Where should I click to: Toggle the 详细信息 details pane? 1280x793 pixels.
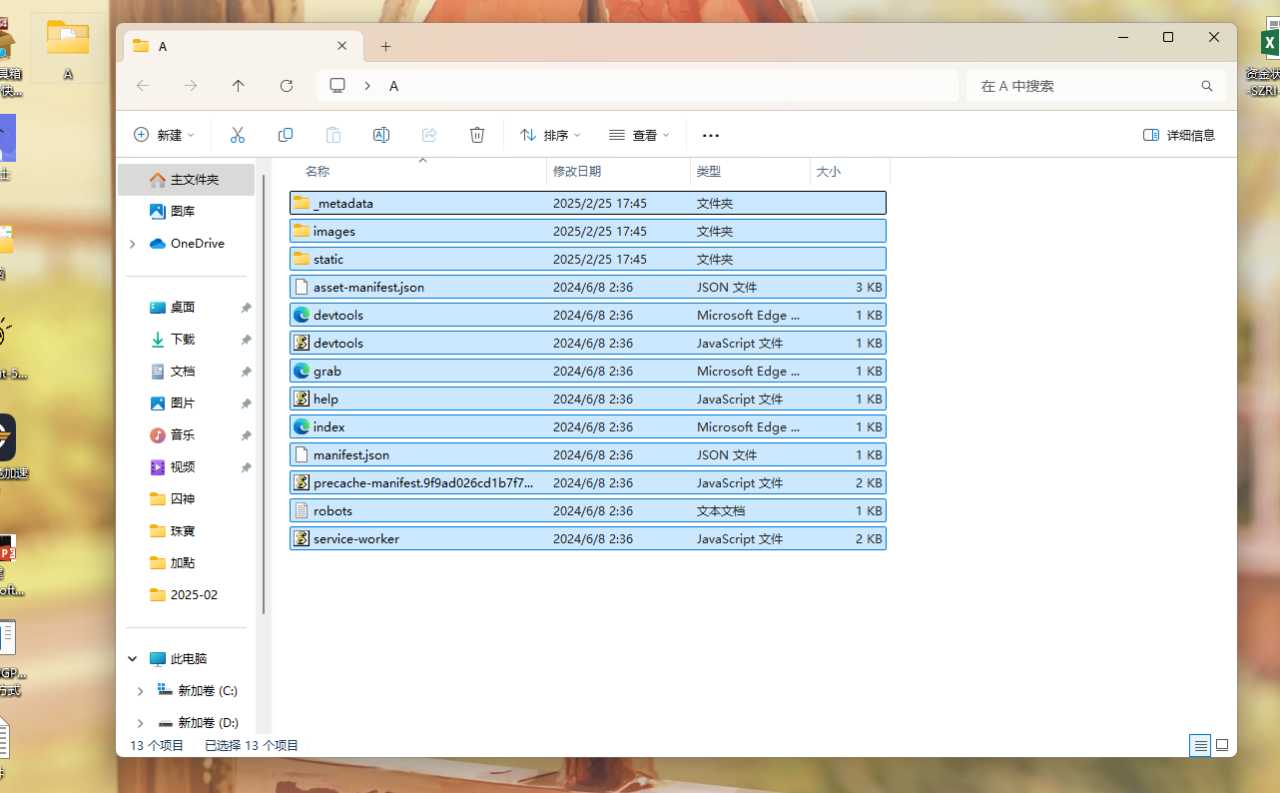[1178, 134]
